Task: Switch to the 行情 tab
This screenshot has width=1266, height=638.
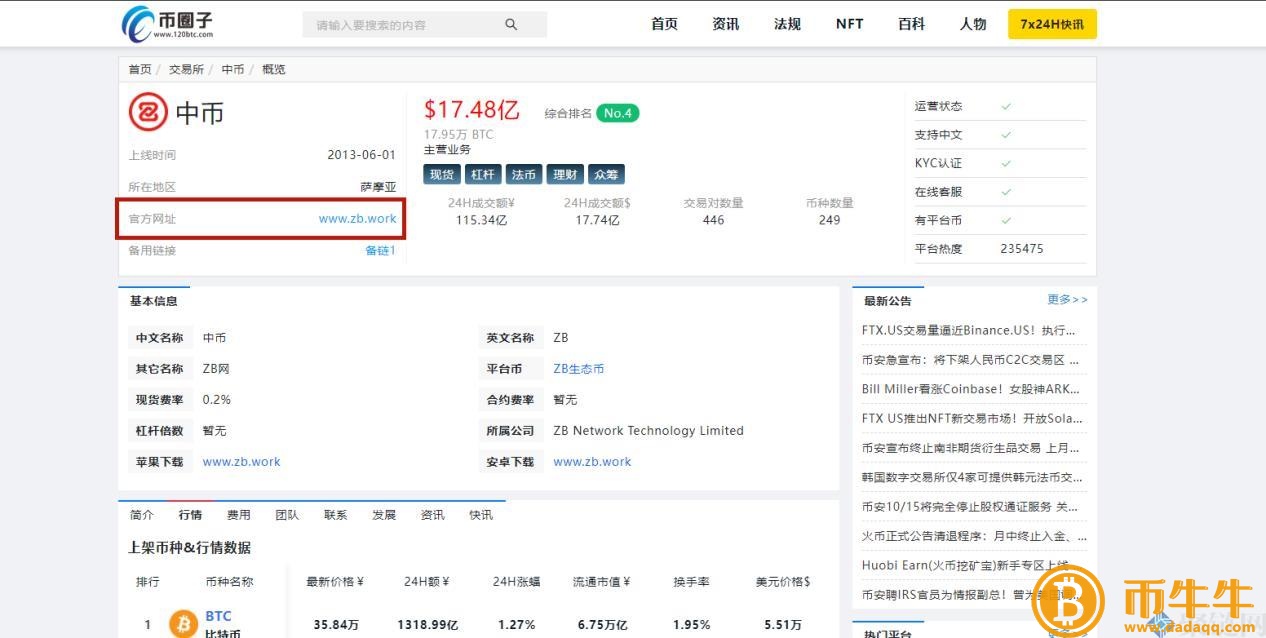Action: (190, 514)
